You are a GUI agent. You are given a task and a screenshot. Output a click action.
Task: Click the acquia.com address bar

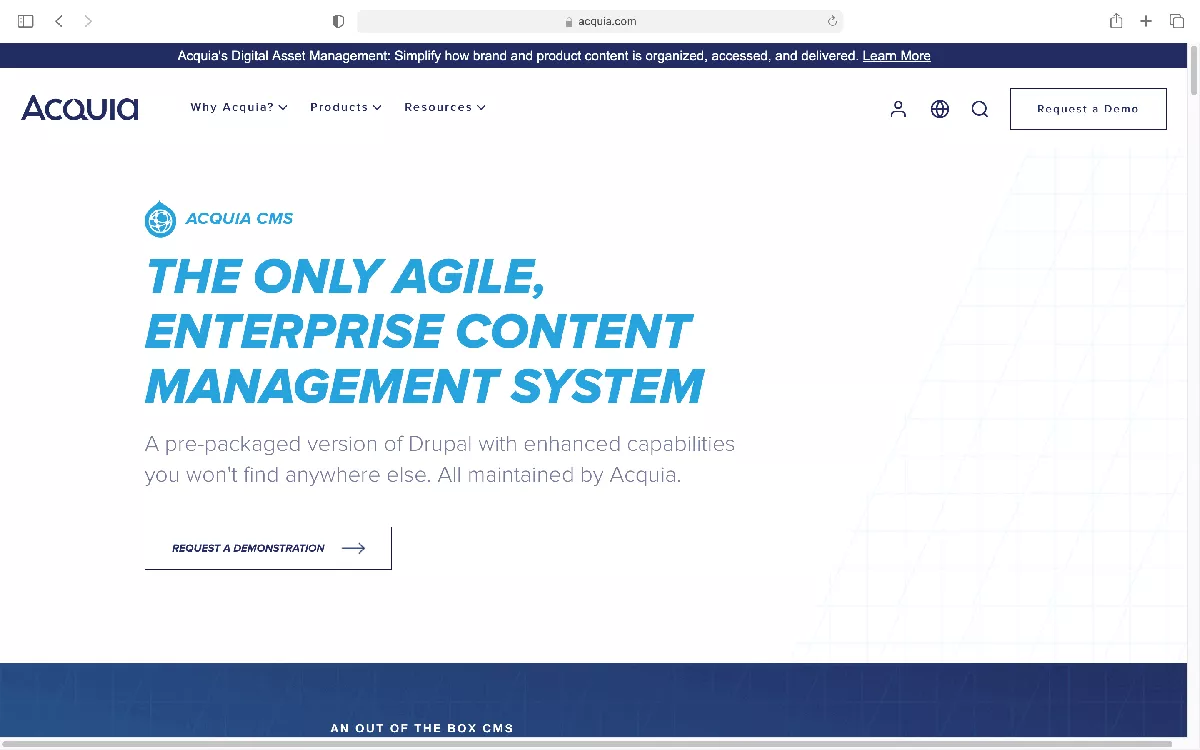click(600, 21)
